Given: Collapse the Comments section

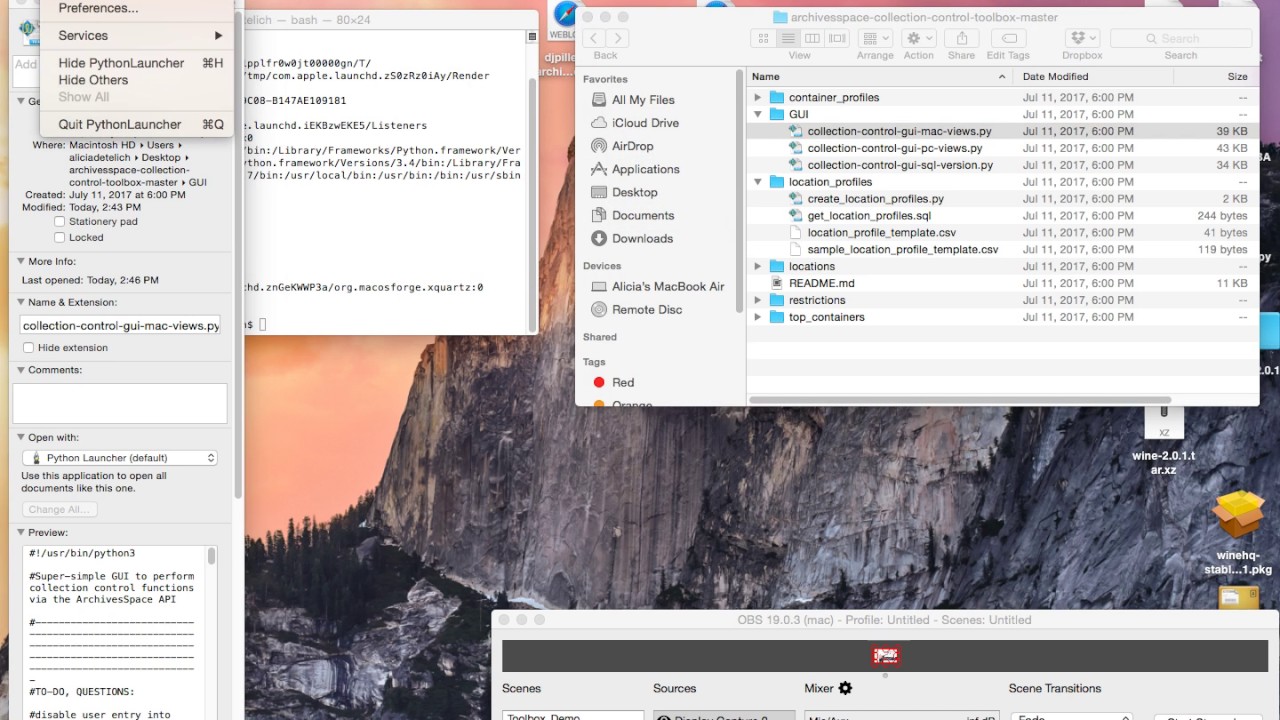Looking at the screenshot, I should coord(20,370).
